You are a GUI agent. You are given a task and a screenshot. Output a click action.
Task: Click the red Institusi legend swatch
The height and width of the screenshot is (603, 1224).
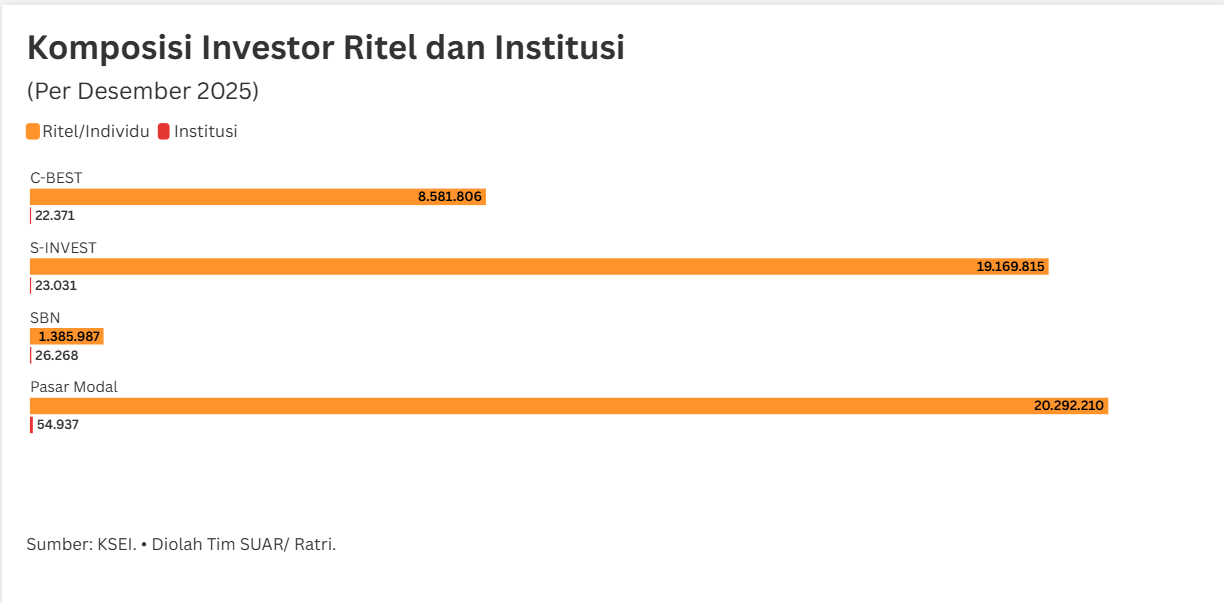tap(164, 131)
